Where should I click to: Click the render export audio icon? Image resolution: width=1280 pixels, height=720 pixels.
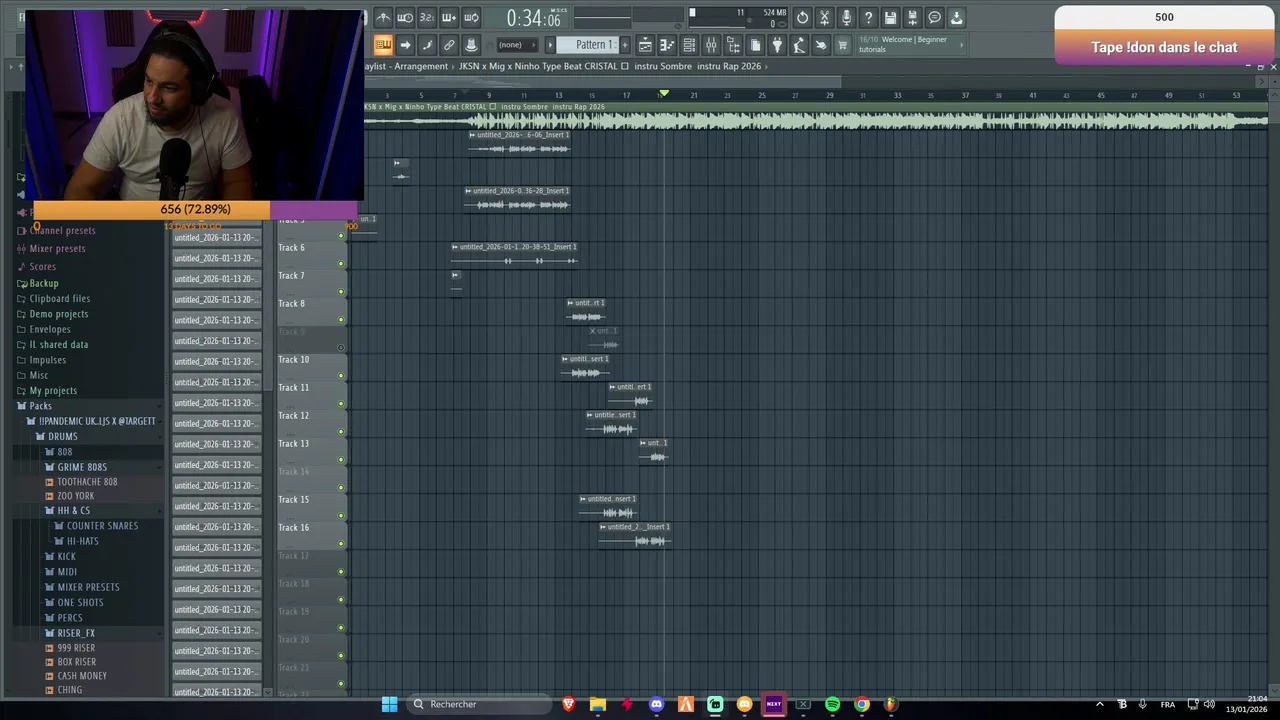912,17
